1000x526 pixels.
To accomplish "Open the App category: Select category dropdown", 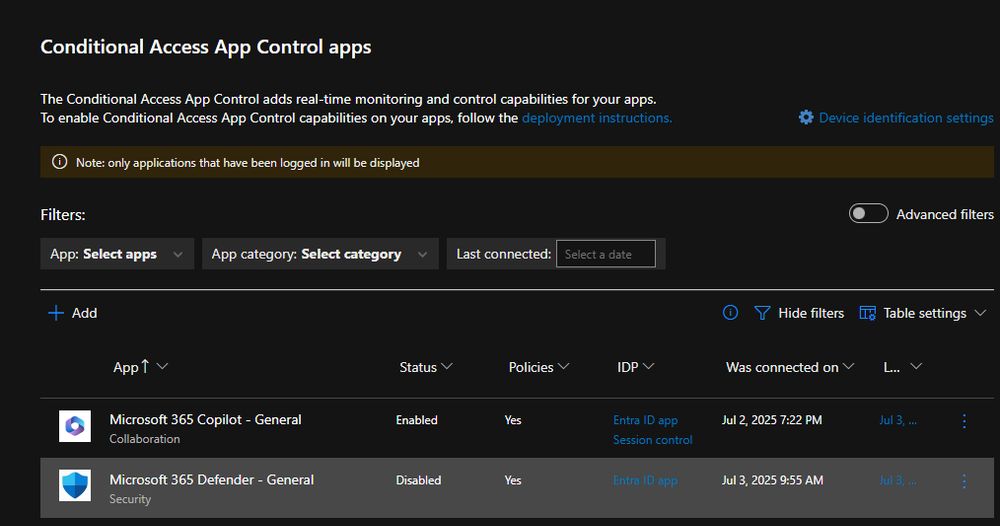I will [320, 254].
